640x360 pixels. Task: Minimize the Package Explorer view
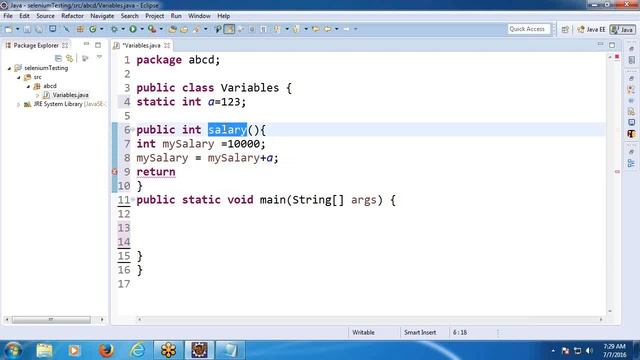(x=86, y=44)
